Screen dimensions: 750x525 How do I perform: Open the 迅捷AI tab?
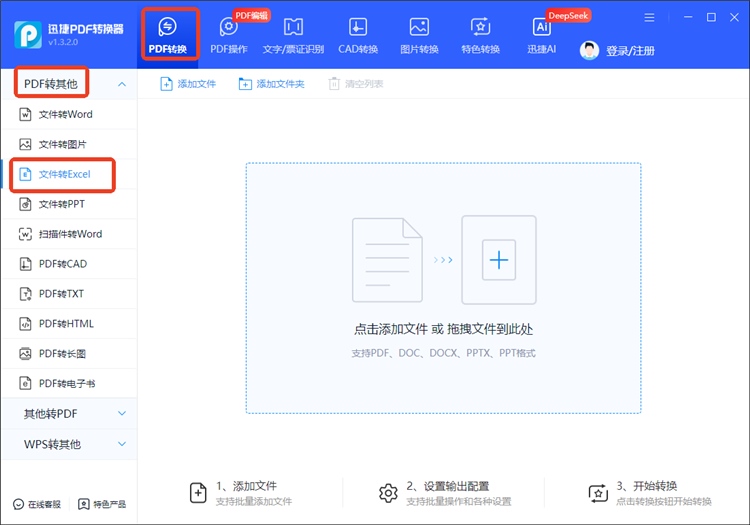click(x=541, y=35)
